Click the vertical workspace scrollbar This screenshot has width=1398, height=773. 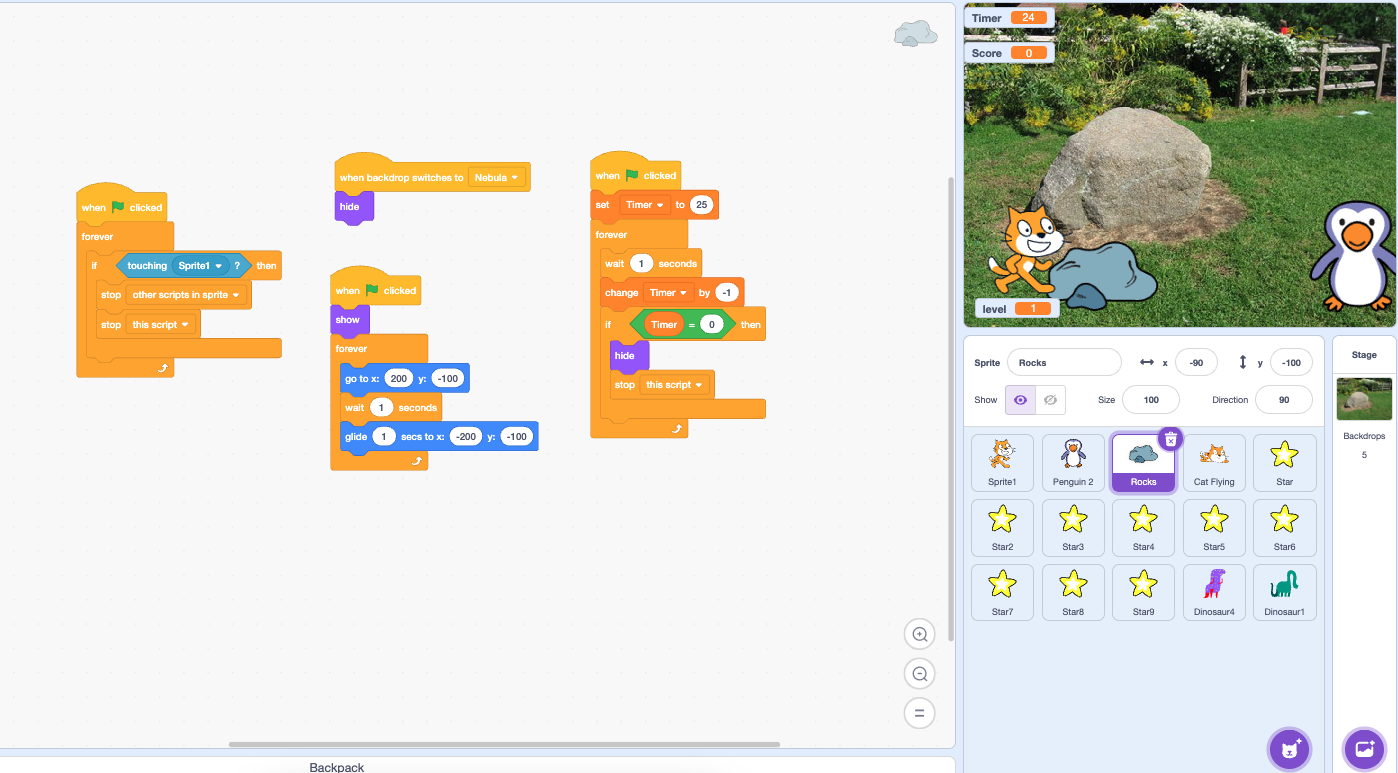pyautogui.click(x=950, y=410)
